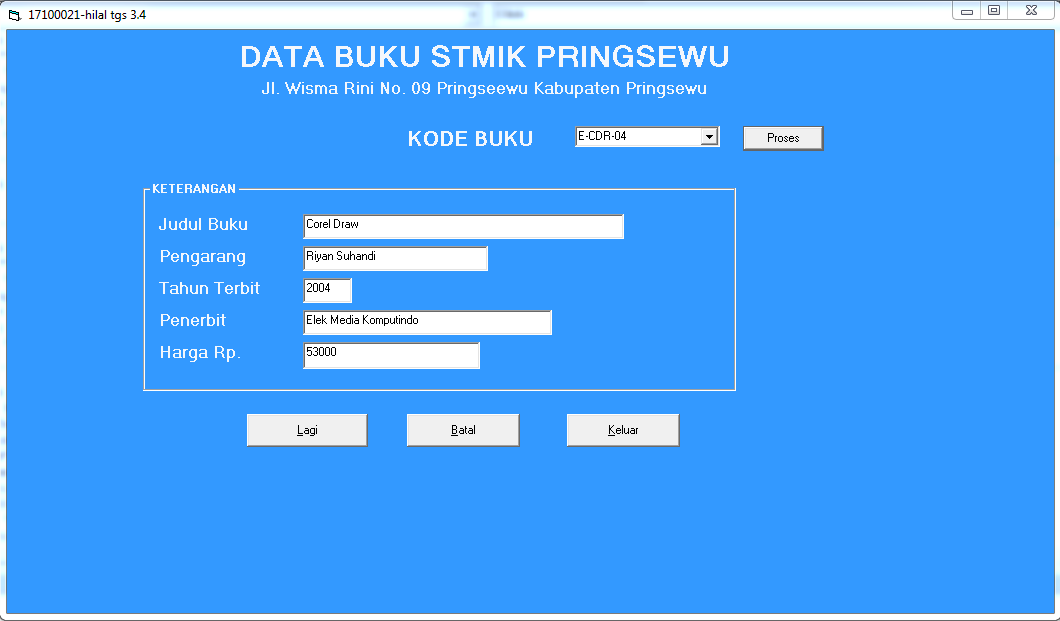Click the Lagi button
The width and height of the screenshot is (1060, 621).
(307, 430)
